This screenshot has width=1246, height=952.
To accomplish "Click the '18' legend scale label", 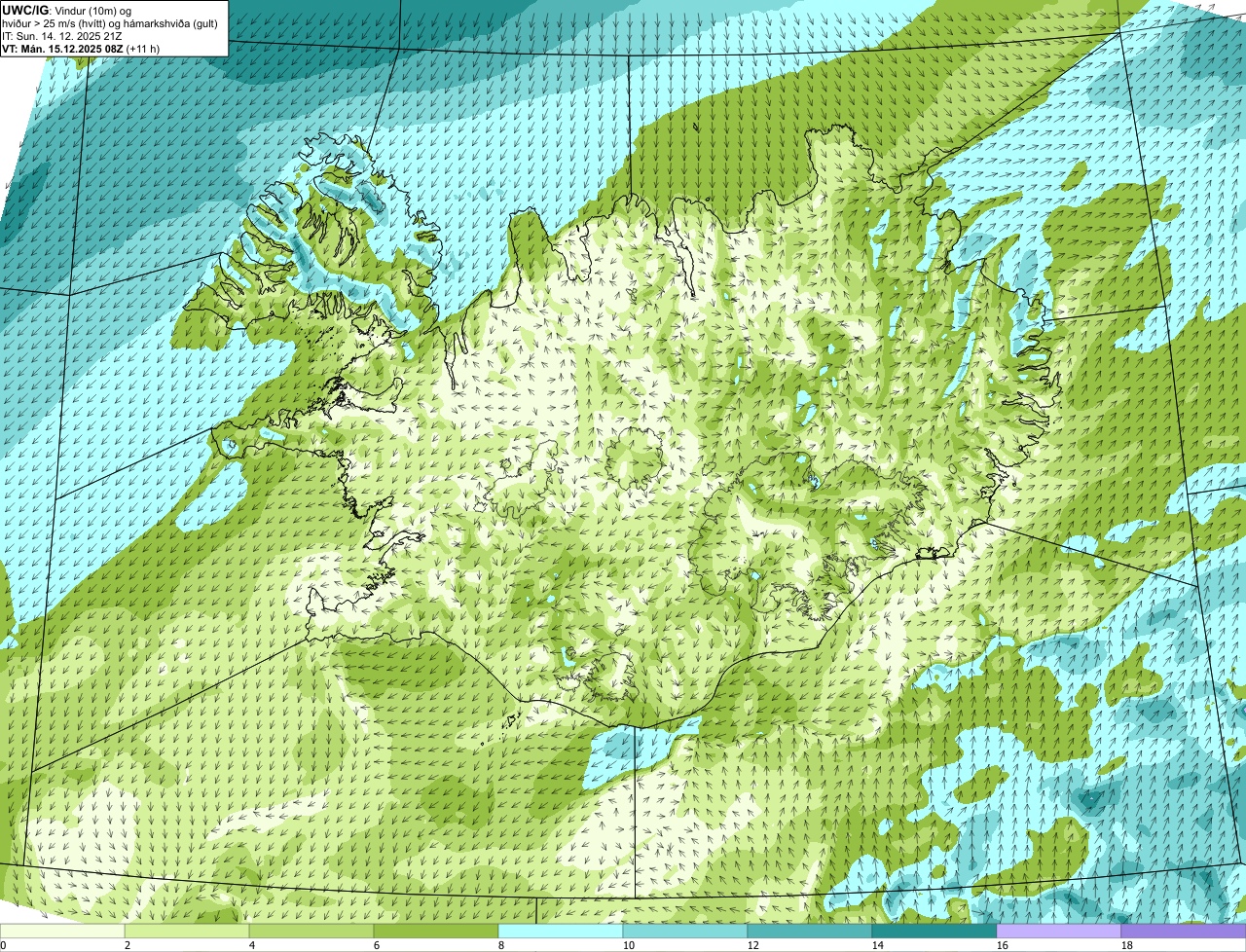I will pos(1127,945).
